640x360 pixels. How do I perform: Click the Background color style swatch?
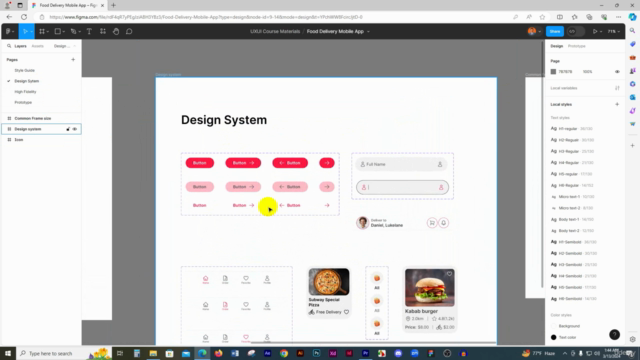(x=553, y=326)
